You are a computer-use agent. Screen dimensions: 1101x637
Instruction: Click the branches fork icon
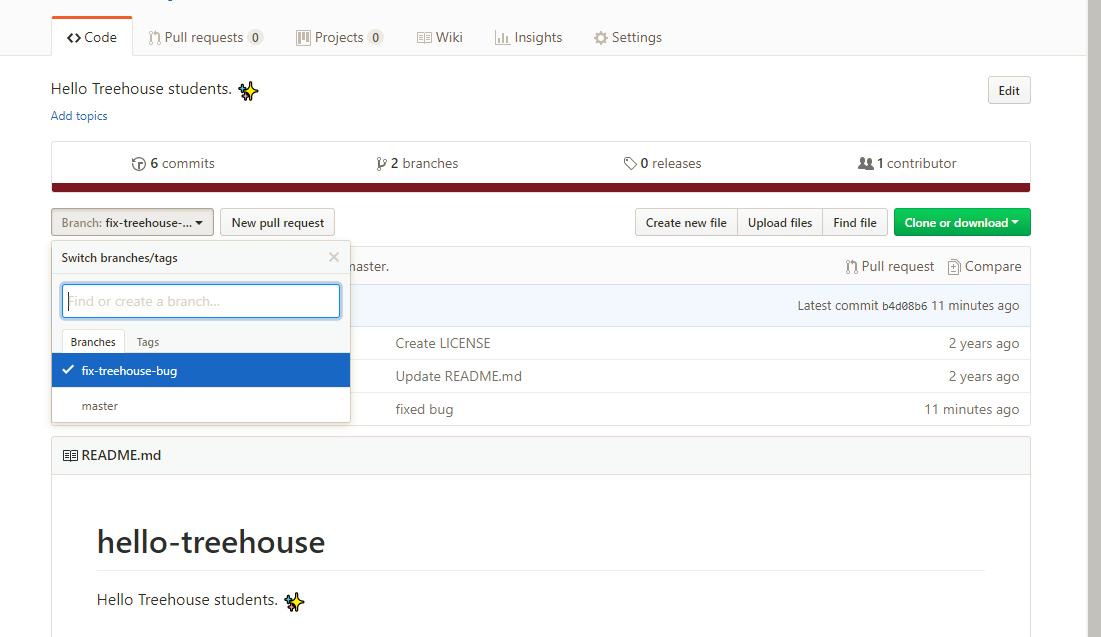point(381,164)
